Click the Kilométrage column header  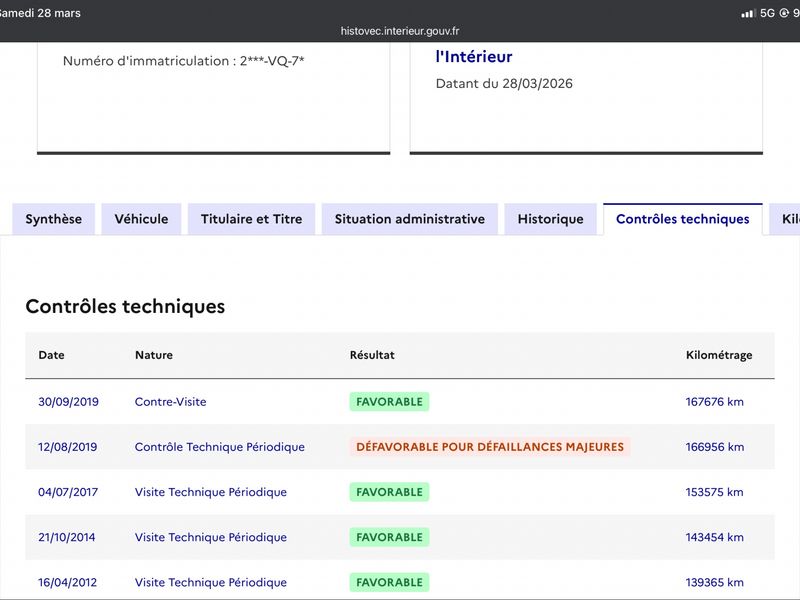[x=719, y=355]
